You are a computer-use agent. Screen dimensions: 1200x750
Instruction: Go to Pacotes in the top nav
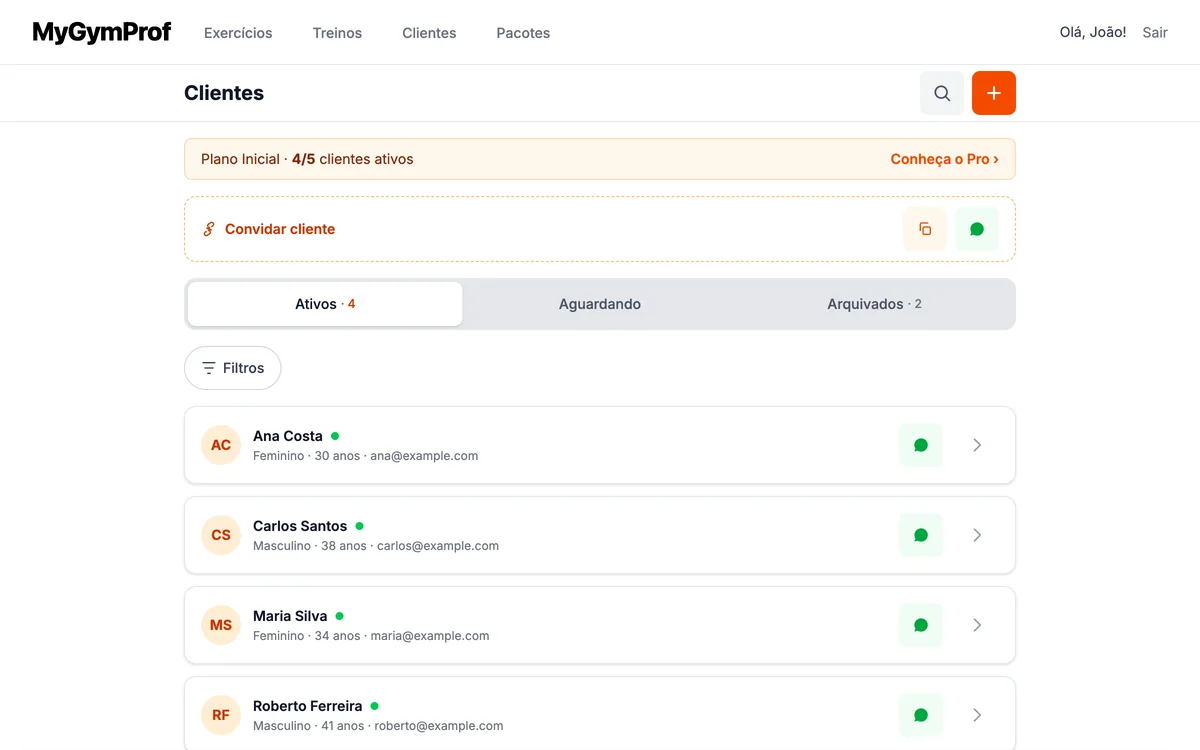[x=523, y=33]
